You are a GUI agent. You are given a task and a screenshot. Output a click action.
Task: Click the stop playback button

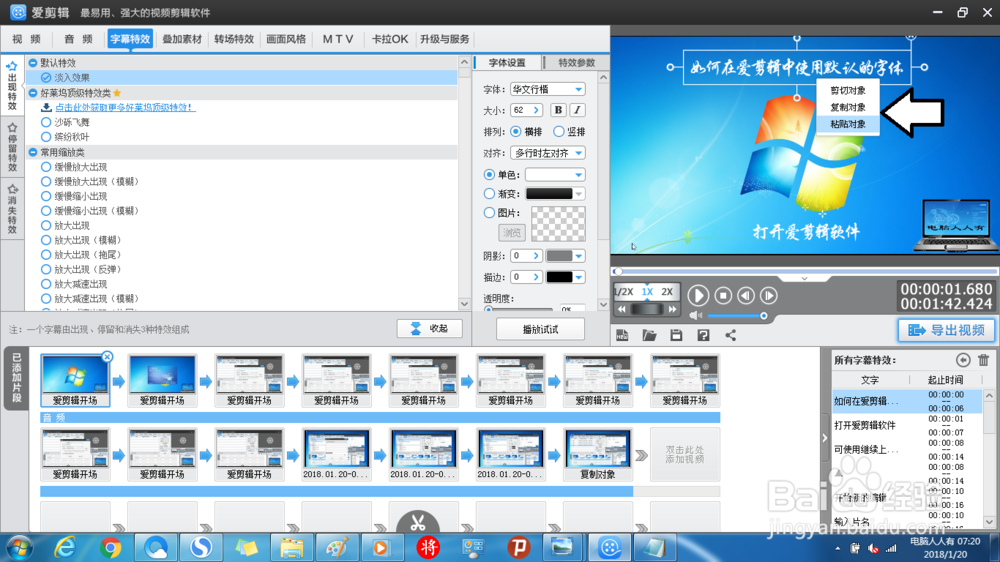coord(723,295)
